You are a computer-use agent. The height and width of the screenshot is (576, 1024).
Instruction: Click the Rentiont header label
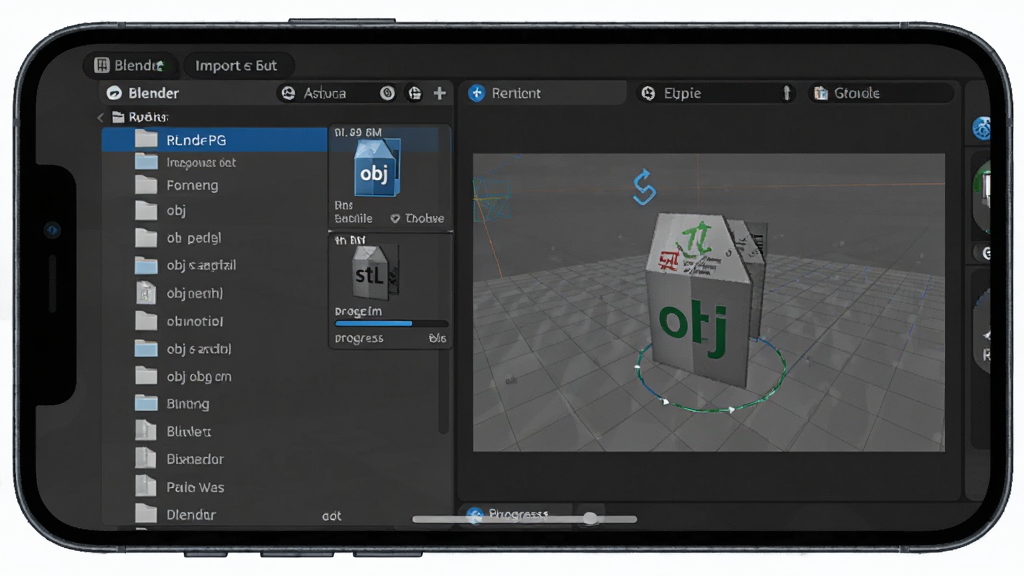click(516, 93)
